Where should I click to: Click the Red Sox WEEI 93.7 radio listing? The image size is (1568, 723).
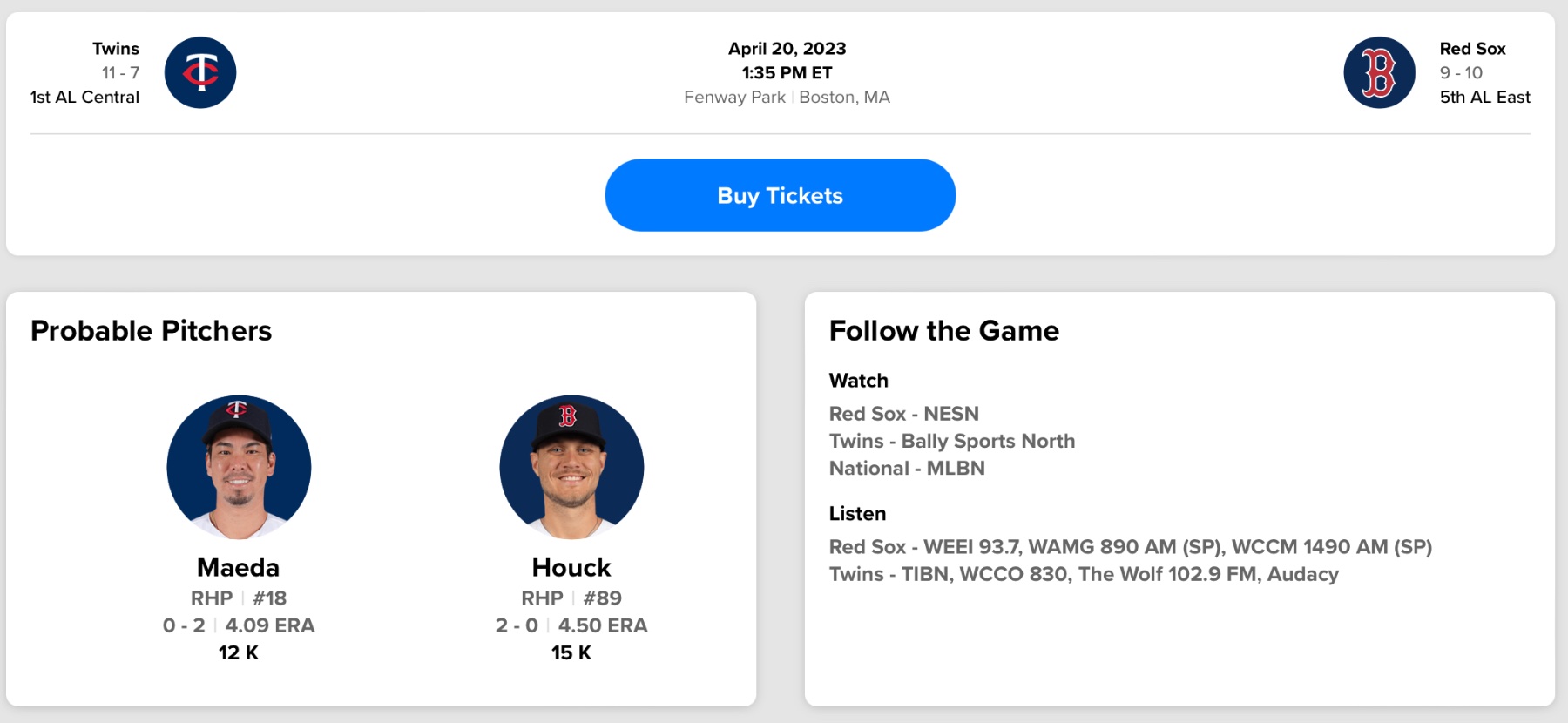point(1130,547)
